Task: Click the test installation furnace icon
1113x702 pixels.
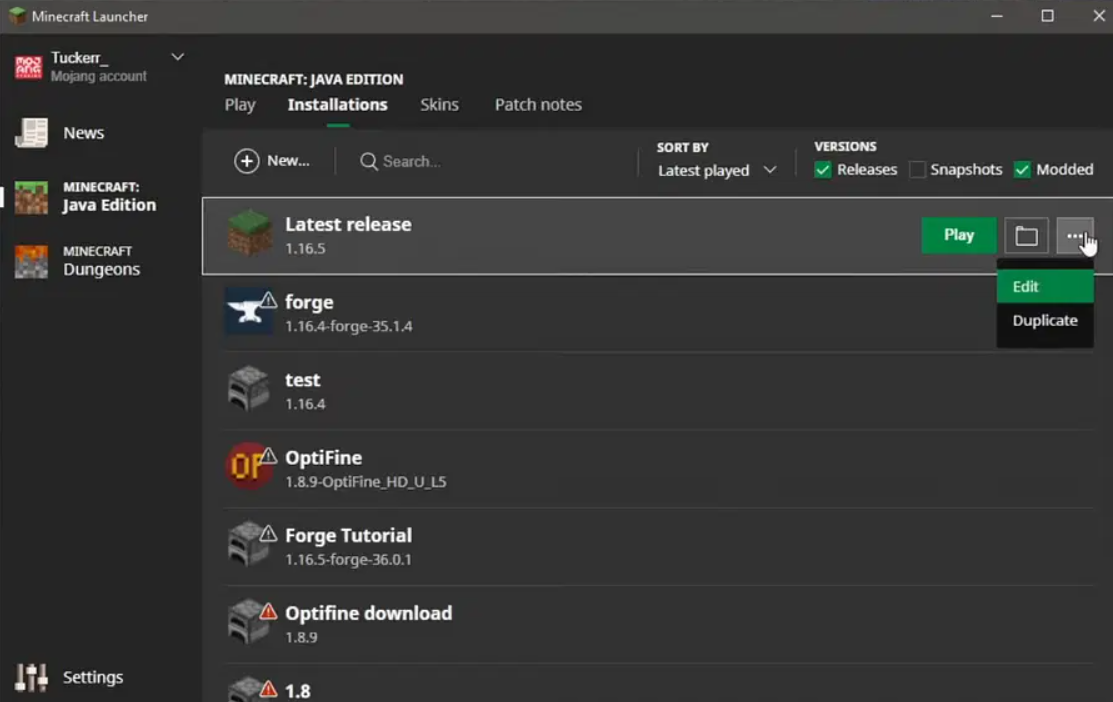Action: [x=248, y=389]
